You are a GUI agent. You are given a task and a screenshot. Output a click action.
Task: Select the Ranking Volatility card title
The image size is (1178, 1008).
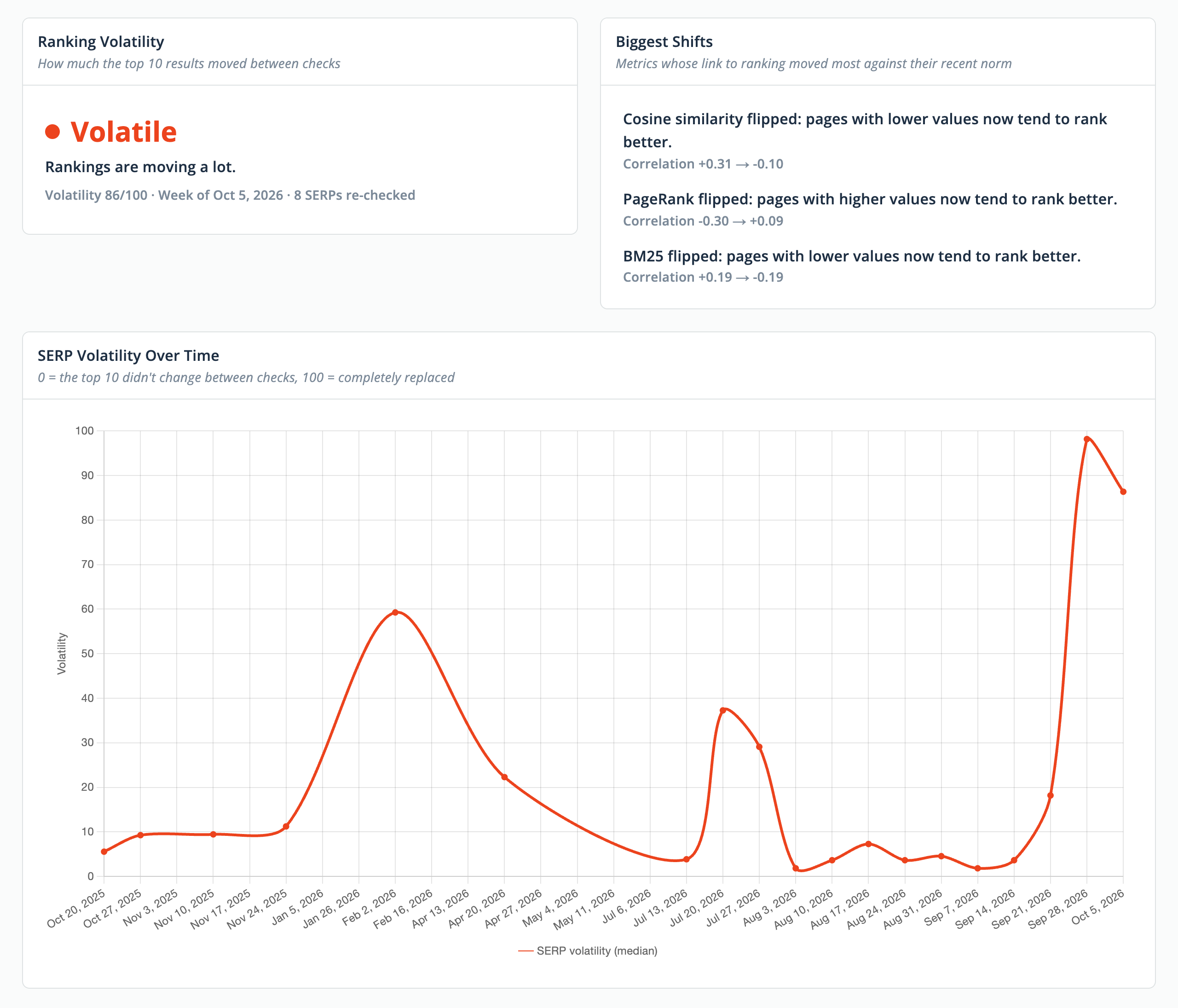point(101,41)
